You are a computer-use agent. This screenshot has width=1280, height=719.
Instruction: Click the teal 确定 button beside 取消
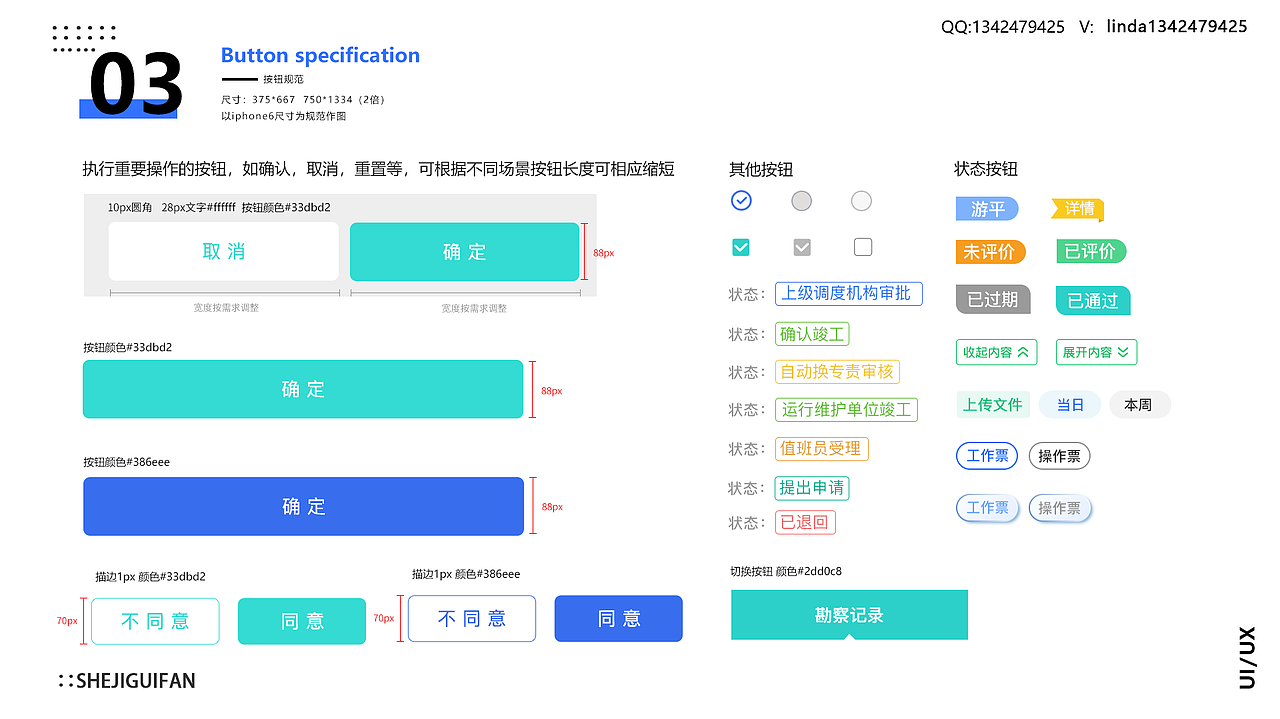coord(464,251)
